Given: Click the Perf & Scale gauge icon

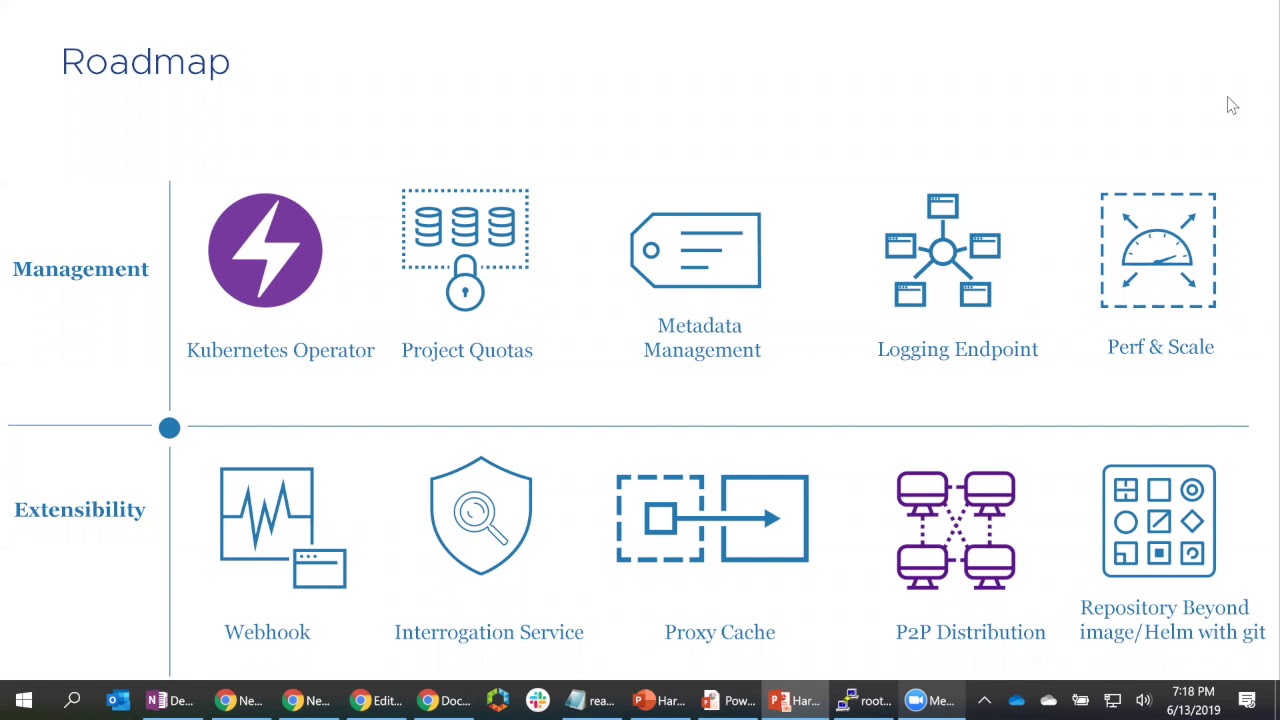Looking at the screenshot, I should tap(1158, 250).
